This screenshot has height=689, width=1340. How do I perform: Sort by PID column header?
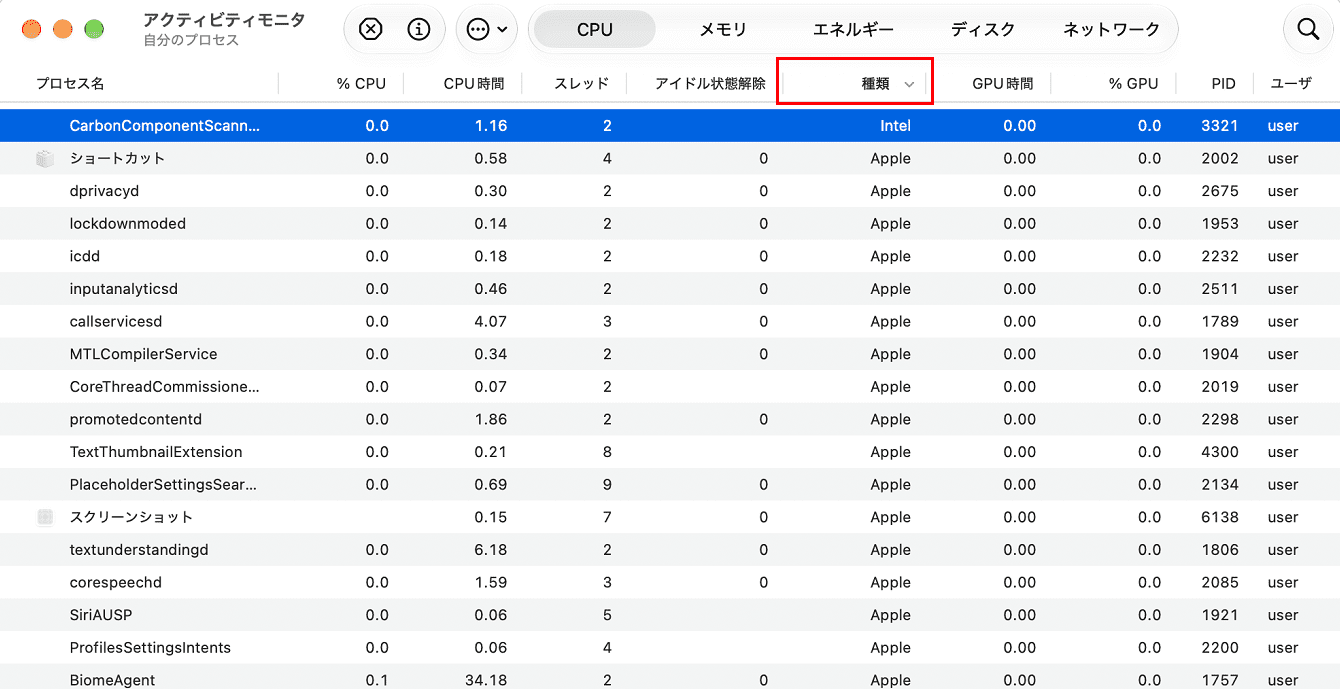1224,84
